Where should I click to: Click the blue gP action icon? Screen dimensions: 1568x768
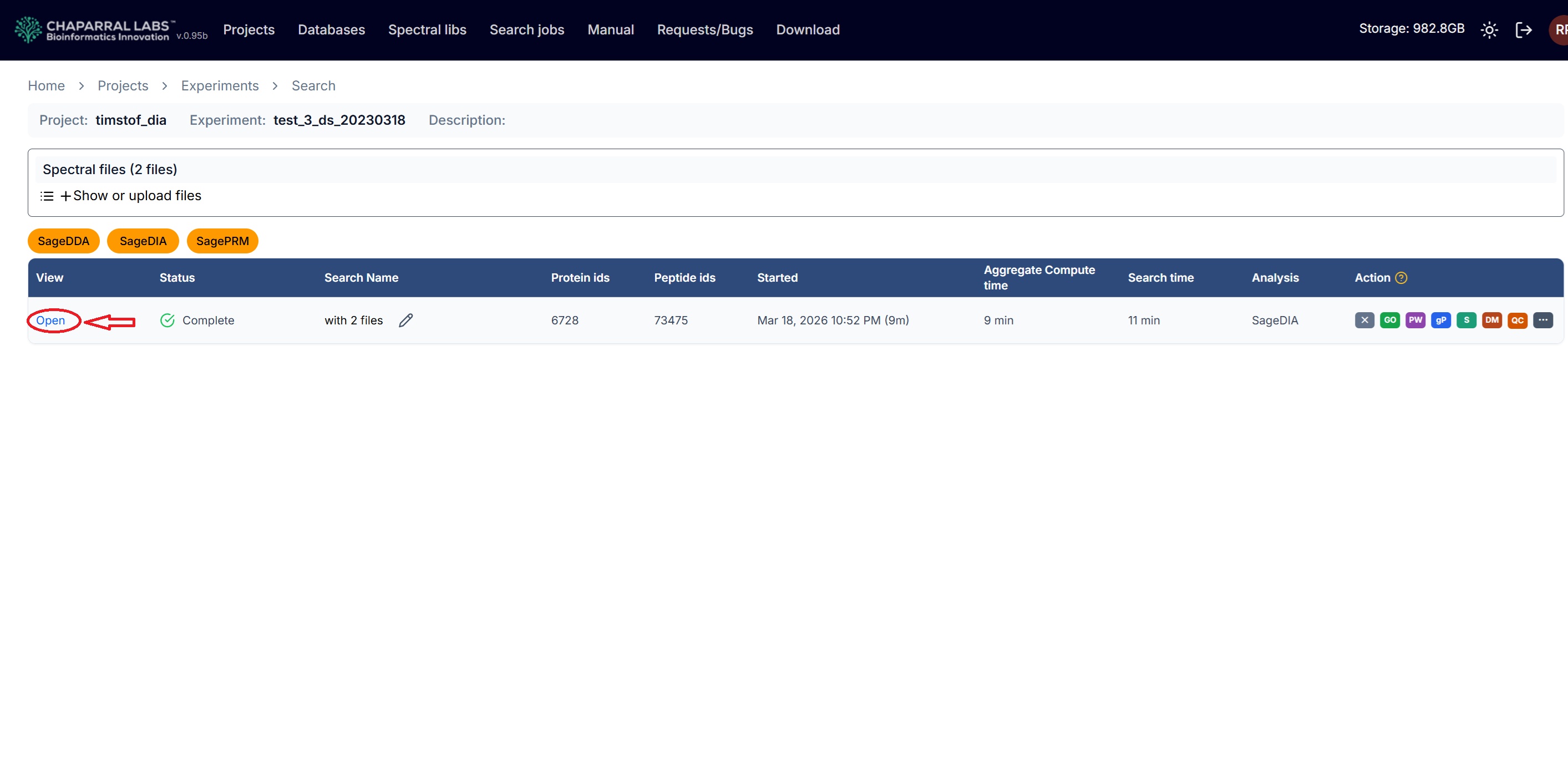(1441, 320)
